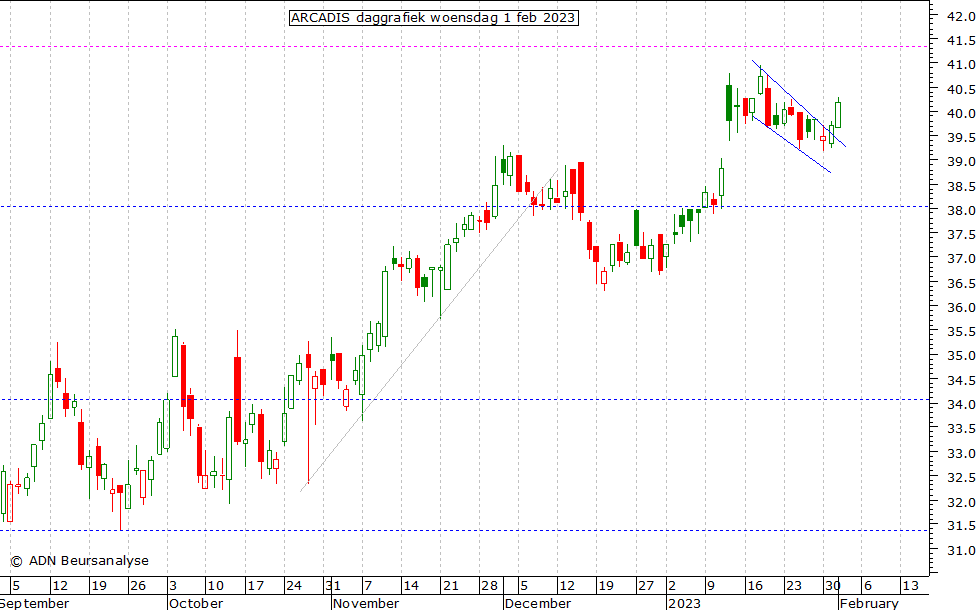This screenshot has height=610, width=980.
Task: Click the date label 17 in October
Action: coord(255,586)
